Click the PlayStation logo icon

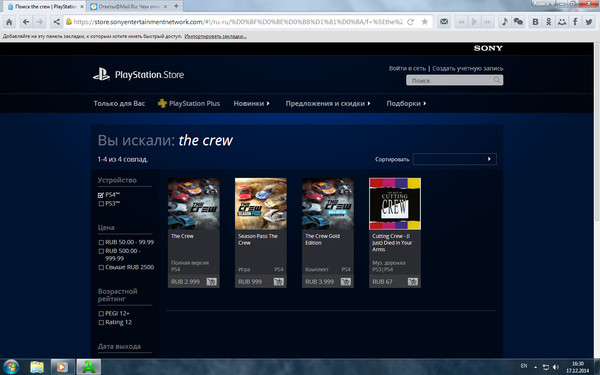tap(101, 74)
